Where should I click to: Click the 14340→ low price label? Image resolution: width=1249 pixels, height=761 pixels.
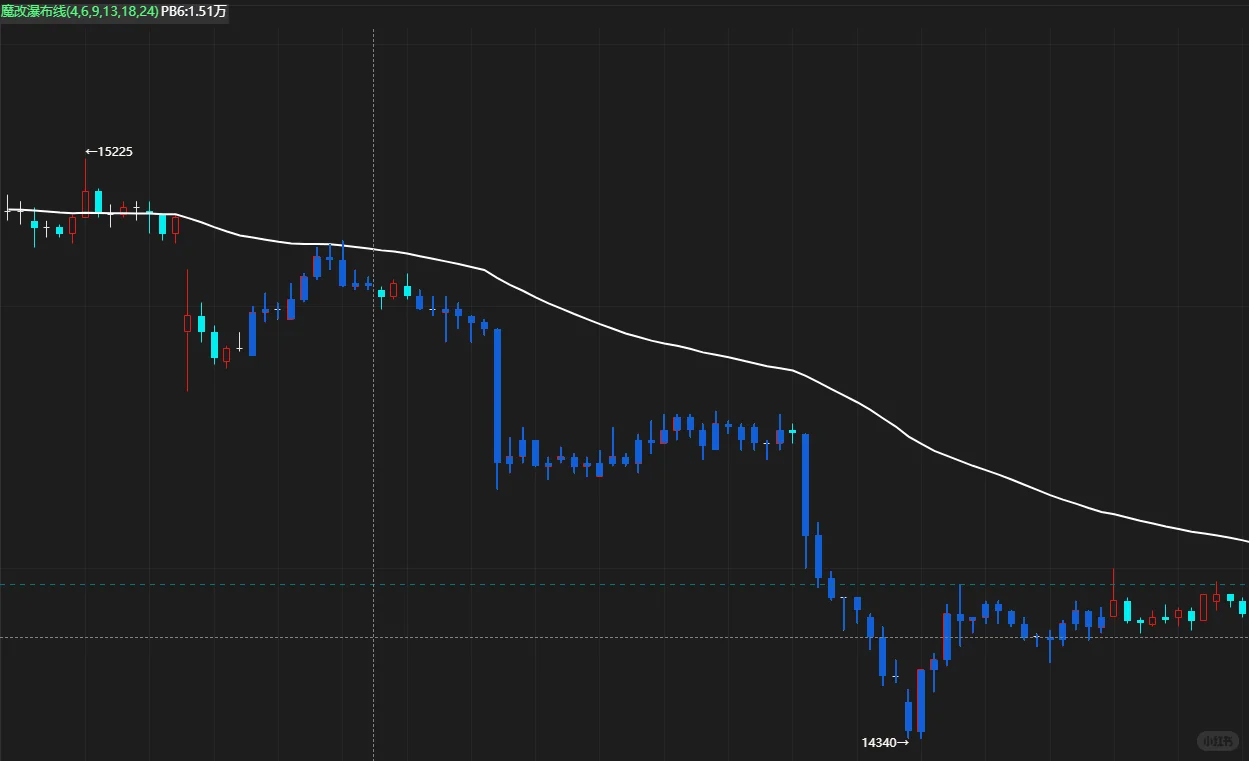point(885,742)
